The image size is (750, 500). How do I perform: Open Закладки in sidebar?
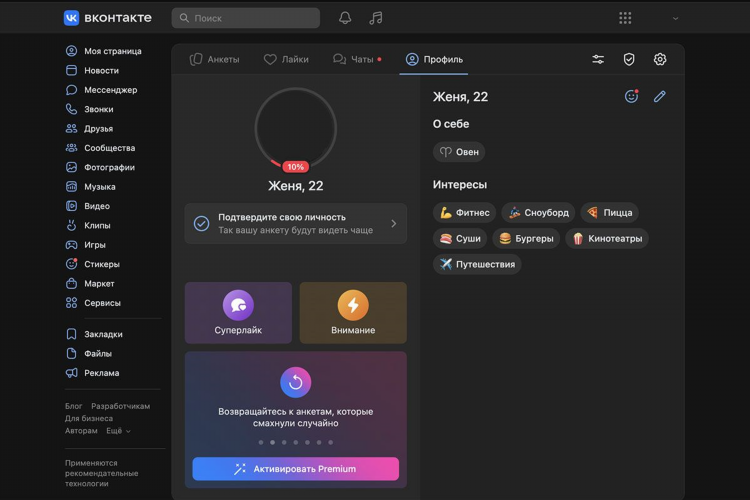(94, 334)
